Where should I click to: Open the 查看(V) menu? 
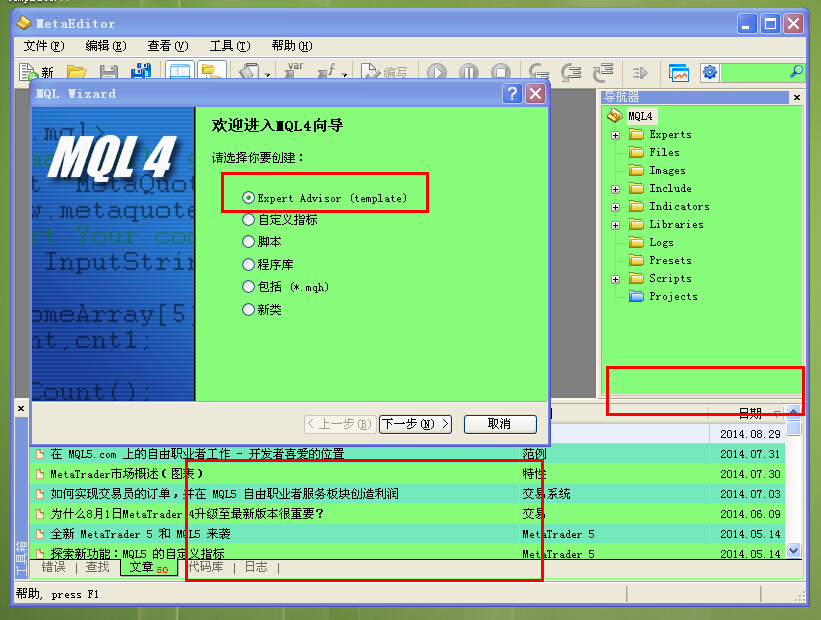pos(168,46)
